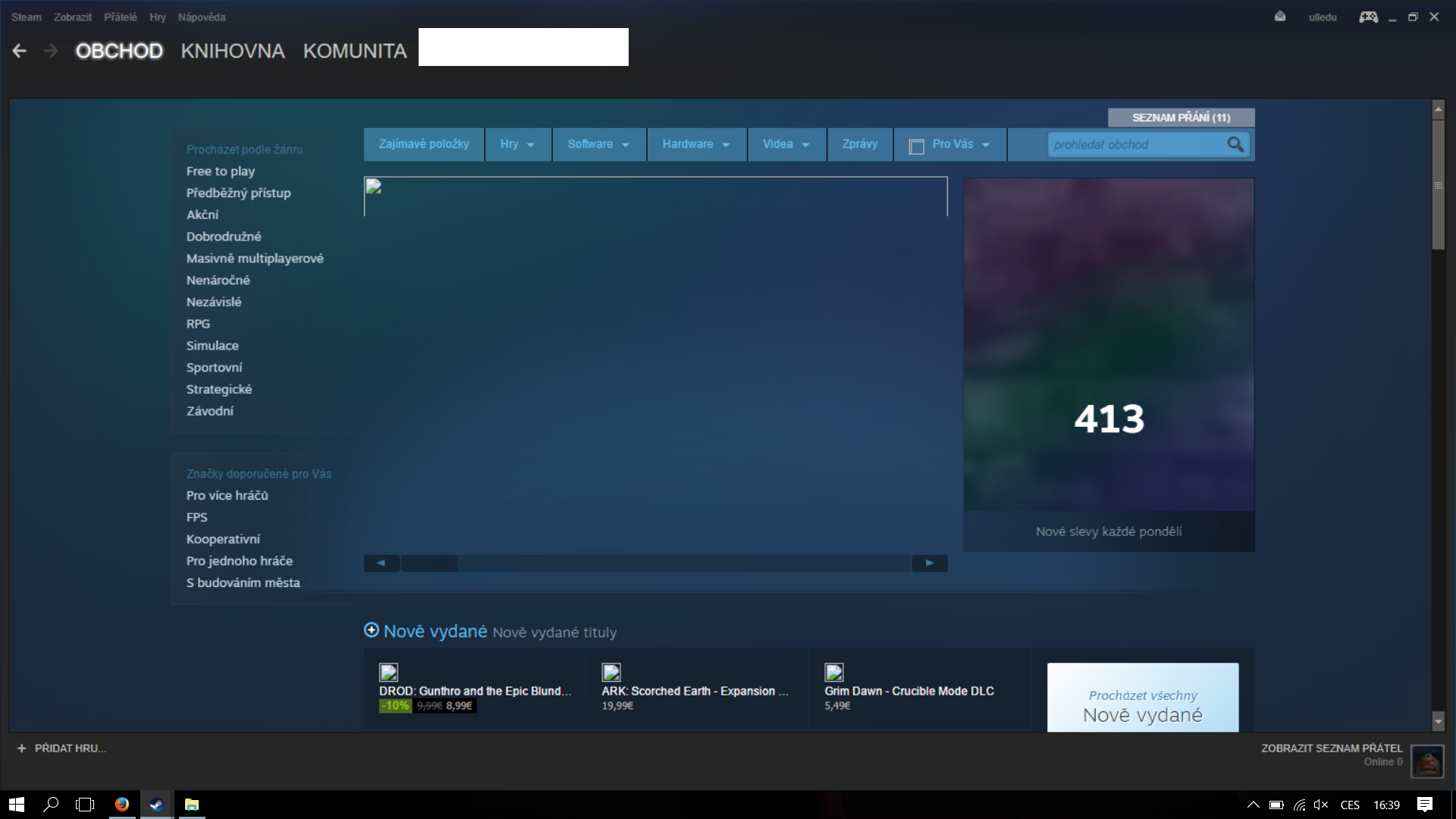
Task: Open the ARK: Scorched Earth image icon
Action: point(611,672)
